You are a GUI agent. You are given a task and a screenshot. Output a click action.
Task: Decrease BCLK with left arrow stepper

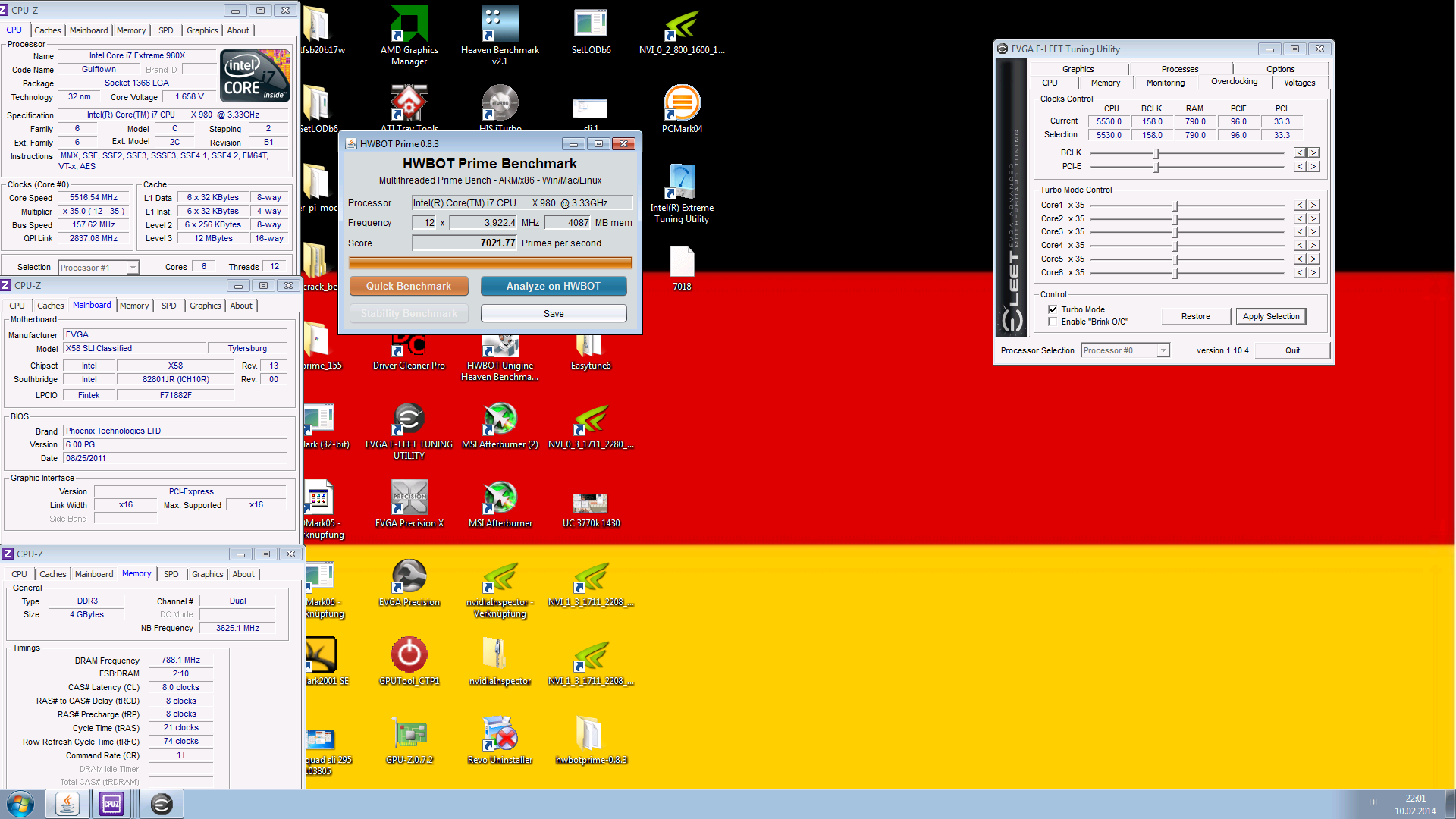(1300, 152)
